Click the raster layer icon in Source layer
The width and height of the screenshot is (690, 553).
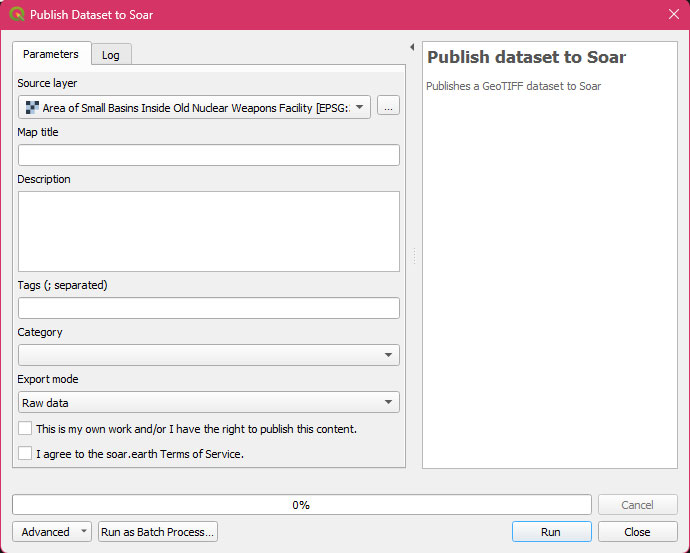[x=32, y=108]
